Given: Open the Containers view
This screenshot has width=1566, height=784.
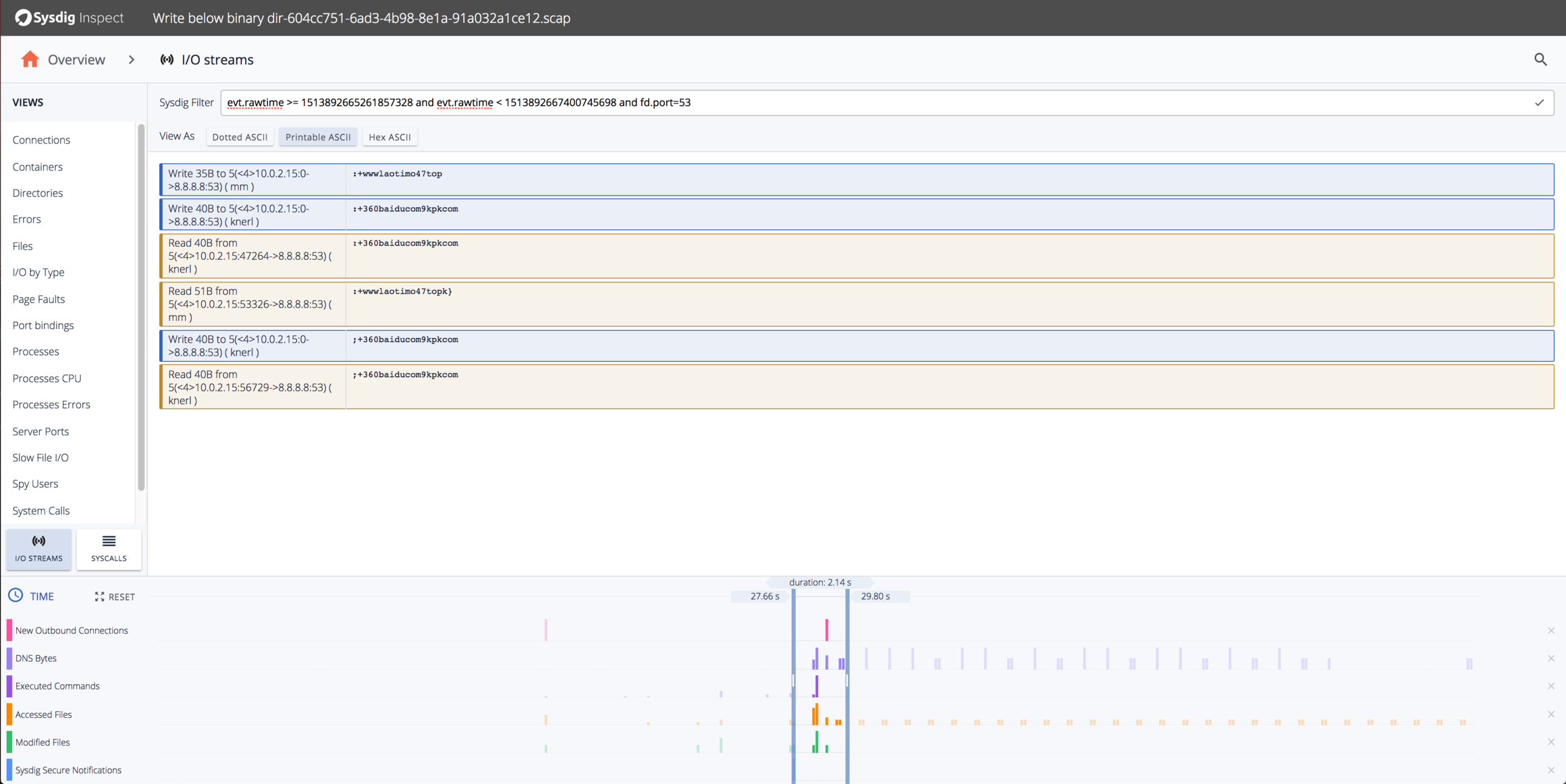Looking at the screenshot, I should [37, 167].
